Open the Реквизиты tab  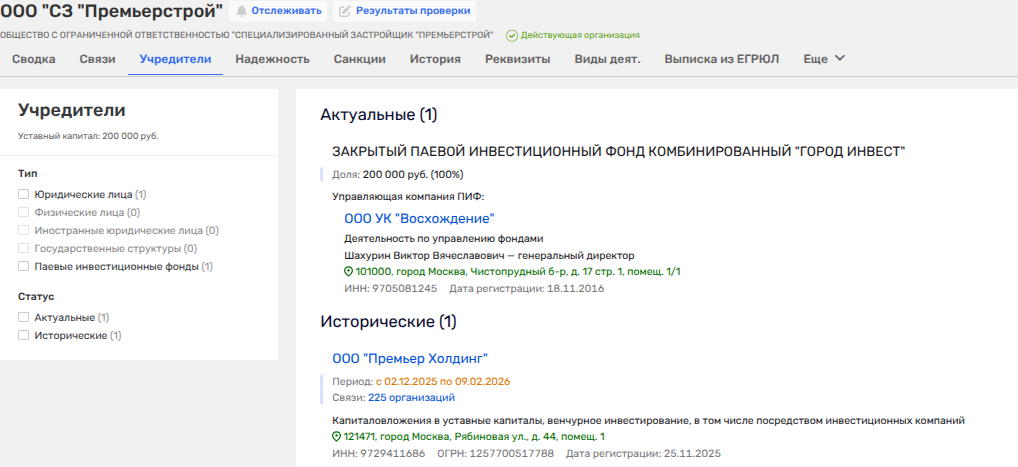pos(517,59)
